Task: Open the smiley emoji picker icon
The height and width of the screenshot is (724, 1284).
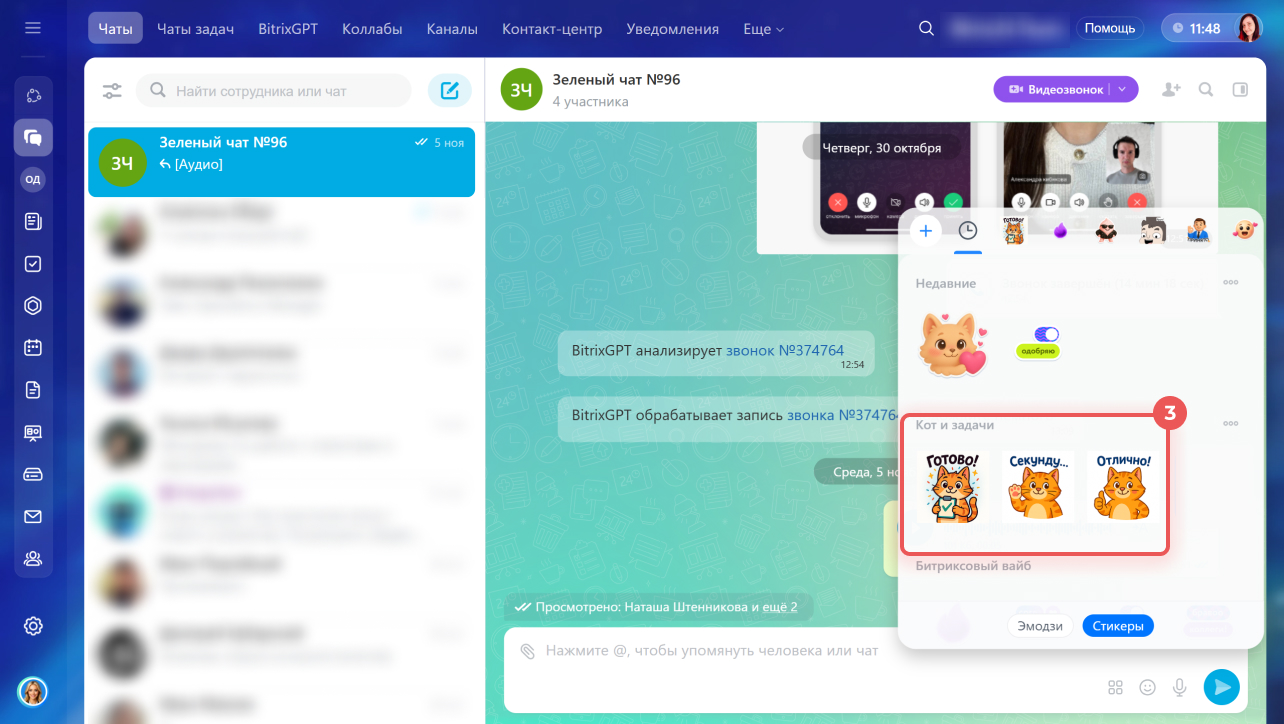Action: click(x=1148, y=687)
